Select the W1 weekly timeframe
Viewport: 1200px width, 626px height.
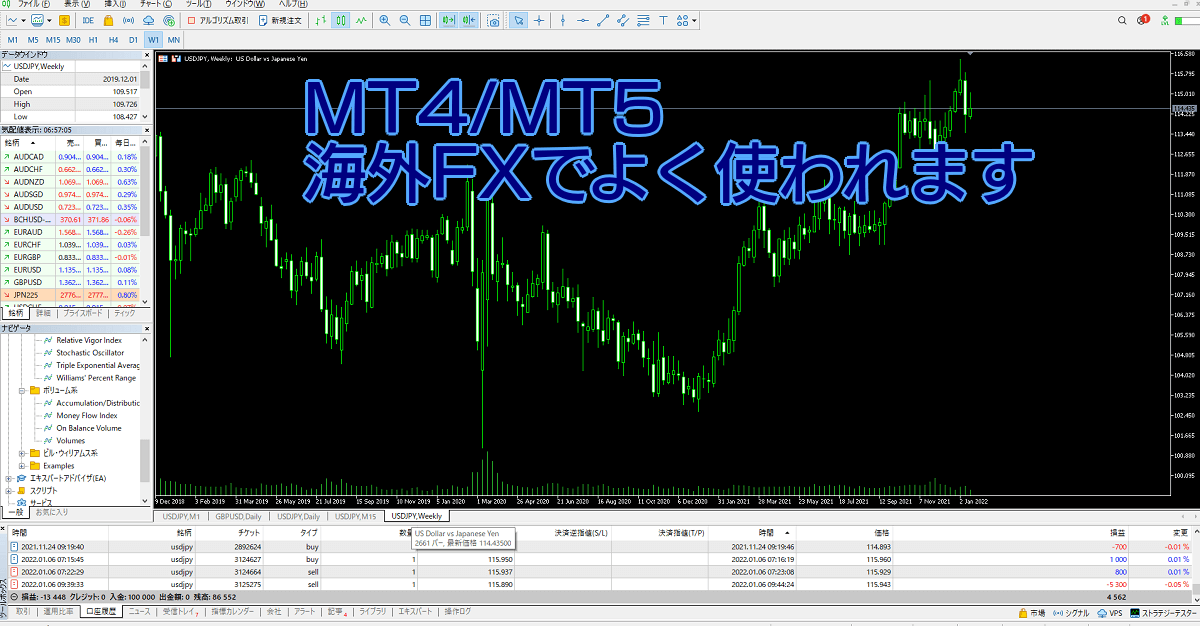pyautogui.click(x=153, y=40)
